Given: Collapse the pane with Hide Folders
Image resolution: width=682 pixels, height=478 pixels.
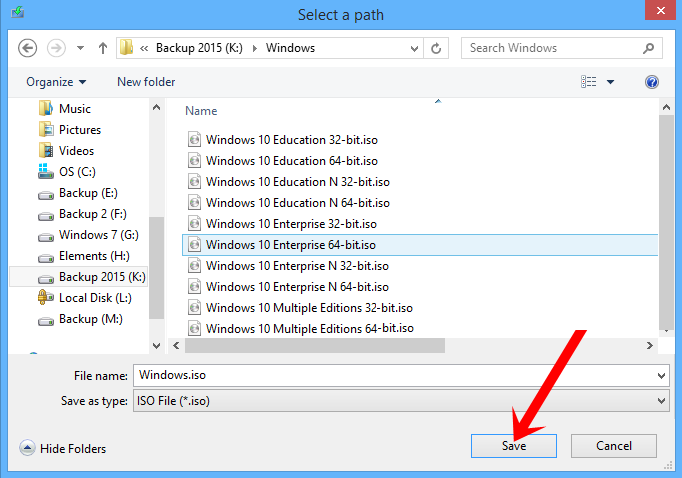Looking at the screenshot, I should click(62, 449).
